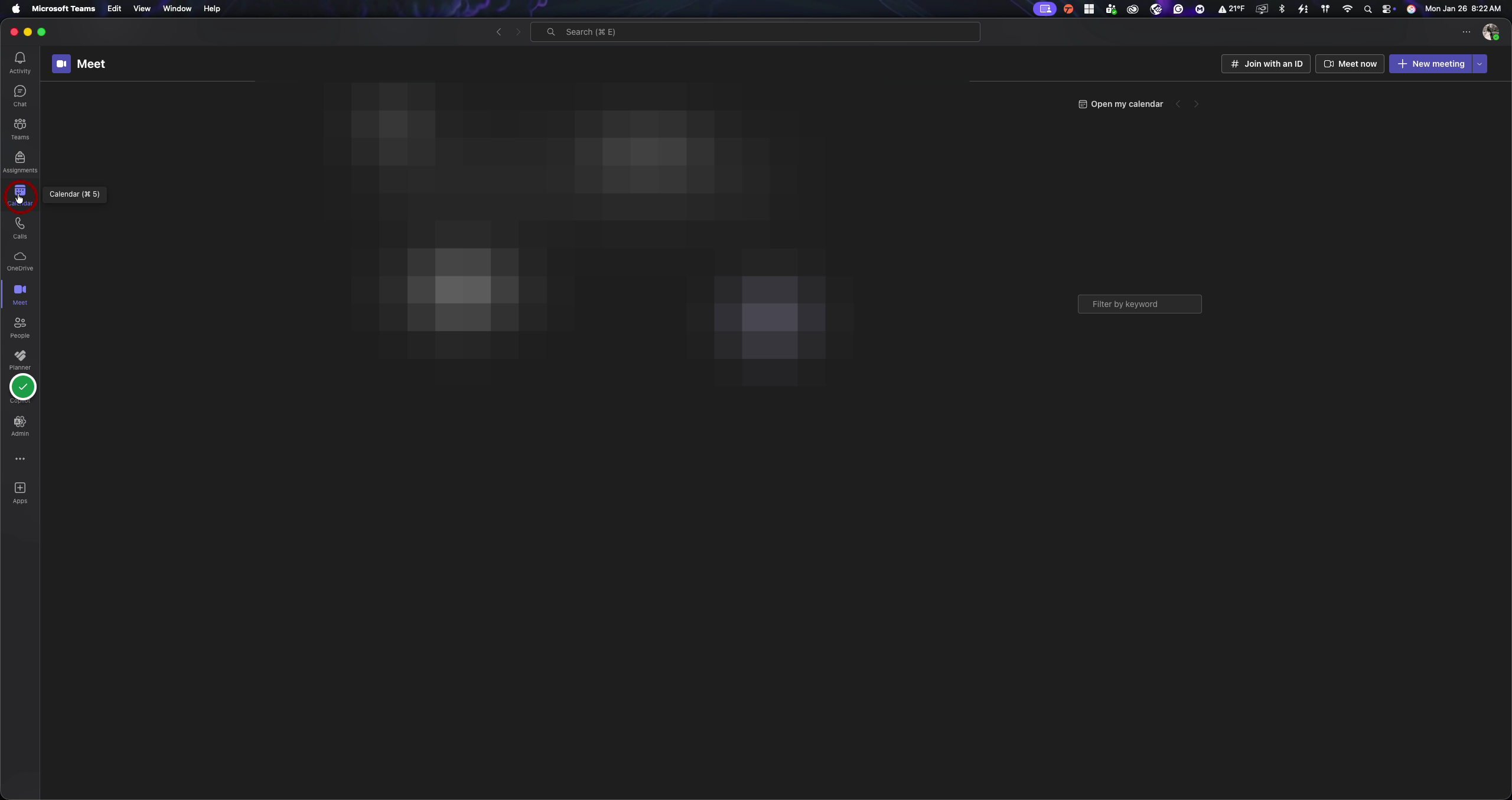Open Planner in the sidebar
The height and width of the screenshot is (800, 1512).
(19, 360)
